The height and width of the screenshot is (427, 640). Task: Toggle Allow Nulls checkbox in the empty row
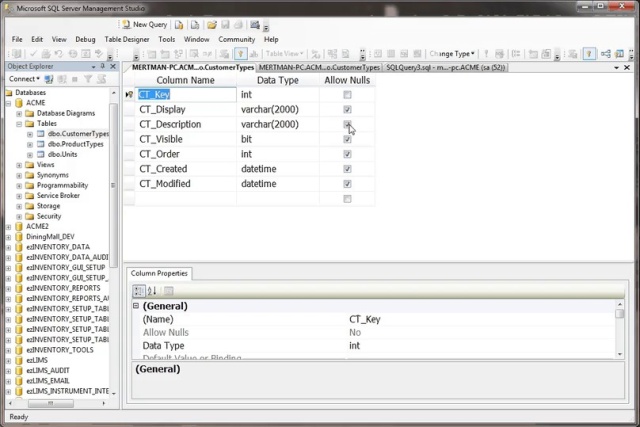click(x=347, y=199)
